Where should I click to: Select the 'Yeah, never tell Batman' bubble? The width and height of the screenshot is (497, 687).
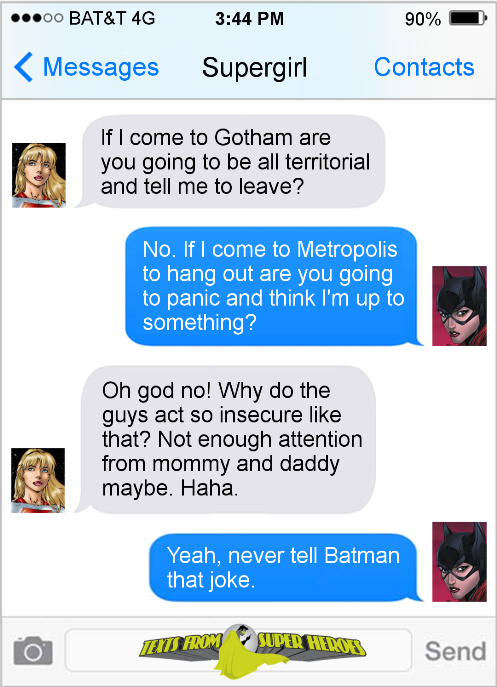coord(285,567)
